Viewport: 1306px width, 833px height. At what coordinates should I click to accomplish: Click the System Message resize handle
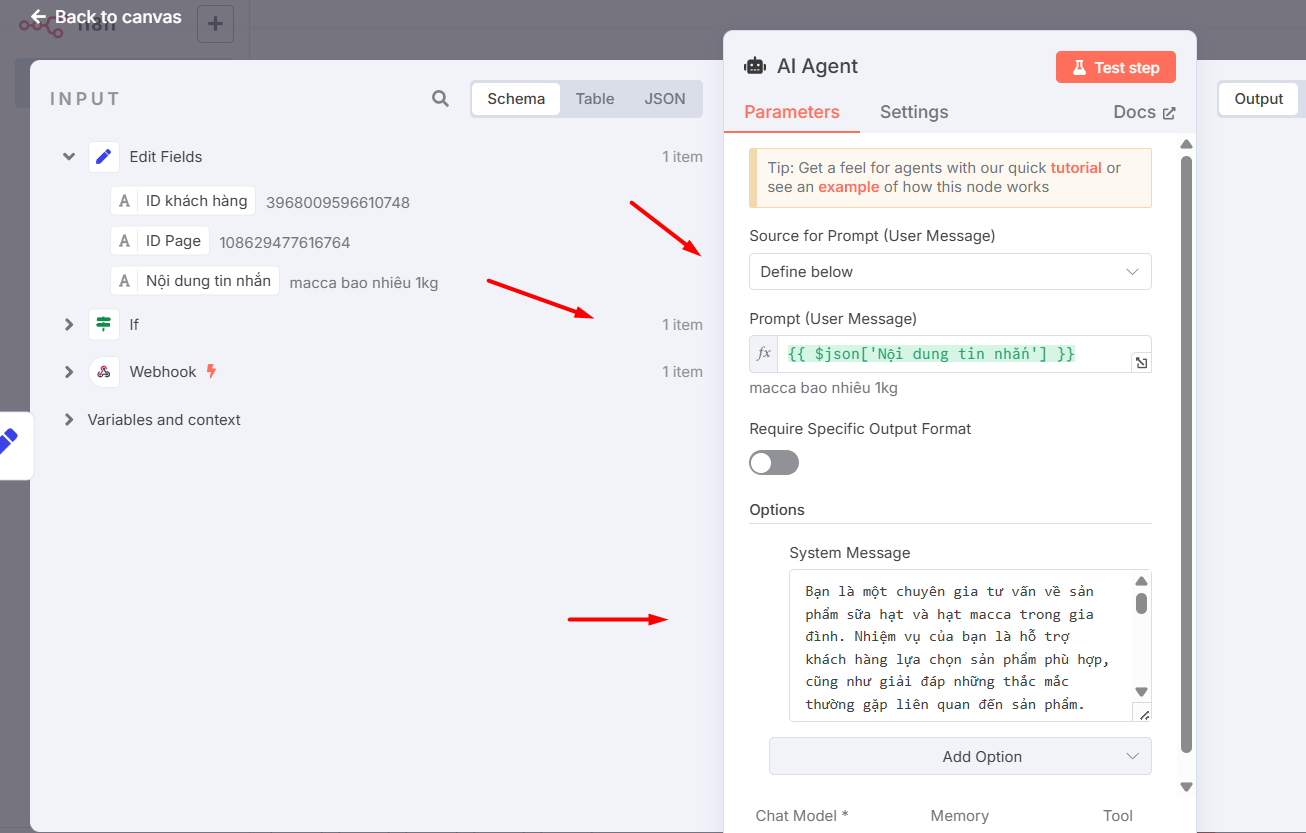pos(1142,712)
